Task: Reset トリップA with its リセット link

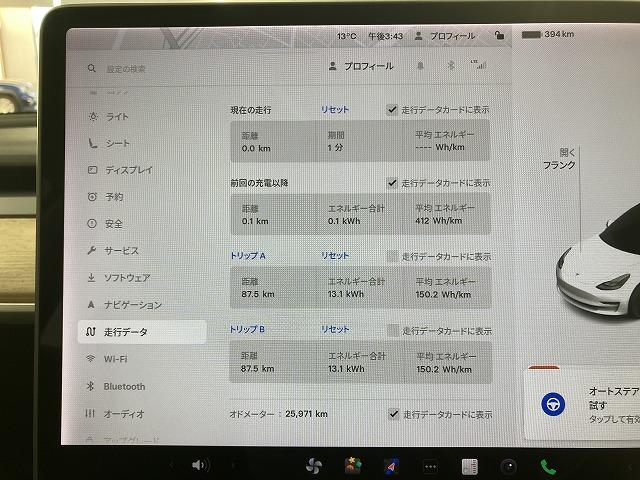Action: (x=335, y=256)
